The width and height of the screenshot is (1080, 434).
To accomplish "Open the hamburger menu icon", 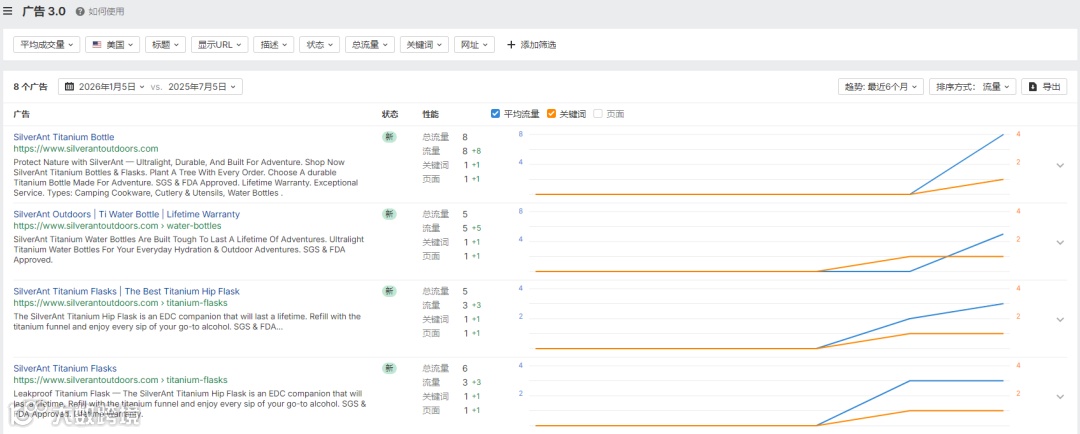I will (x=8, y=11).
